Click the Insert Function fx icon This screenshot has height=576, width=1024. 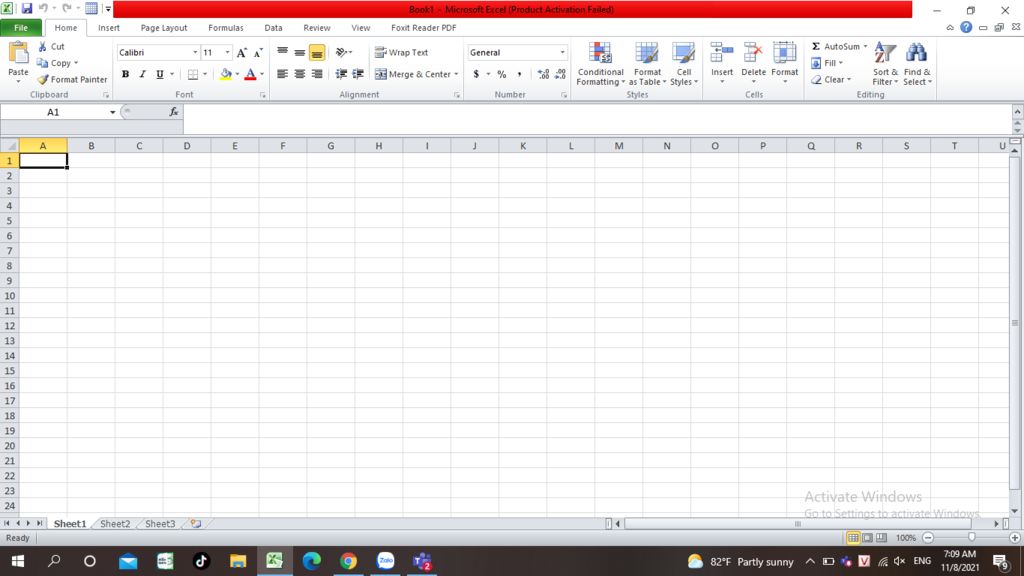(174, 112)
